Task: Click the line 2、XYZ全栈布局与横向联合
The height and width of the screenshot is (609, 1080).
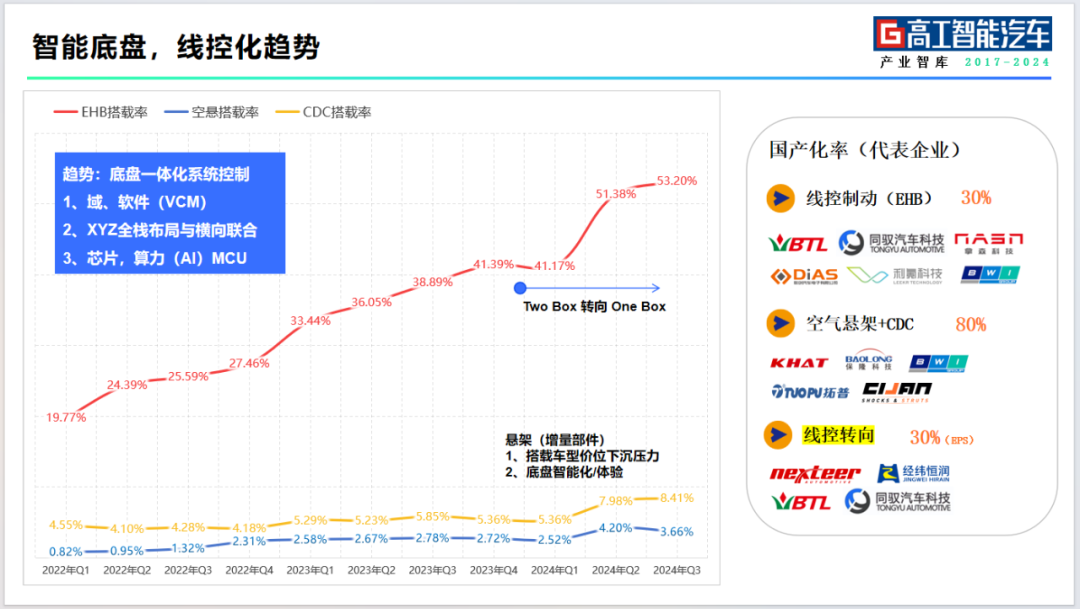Action: (x=160, y=230)
